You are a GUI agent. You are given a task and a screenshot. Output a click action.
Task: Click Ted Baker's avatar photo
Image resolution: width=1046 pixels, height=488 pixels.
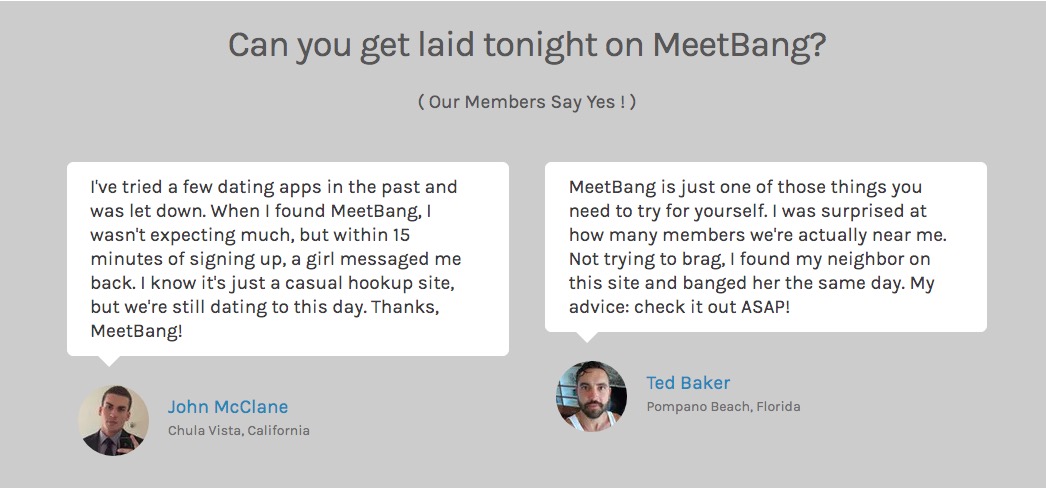(592, 396)
